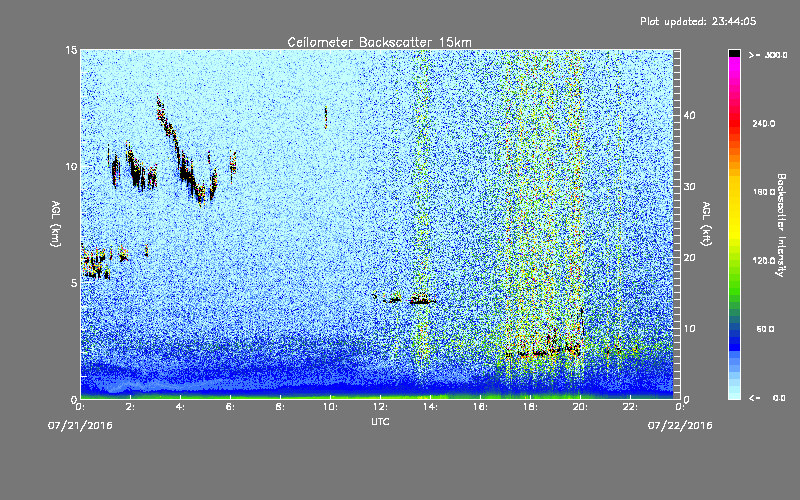Click the '20' tick on the kft axis
This screenshot has width=800, height=500.
click(x=689, y=258)
